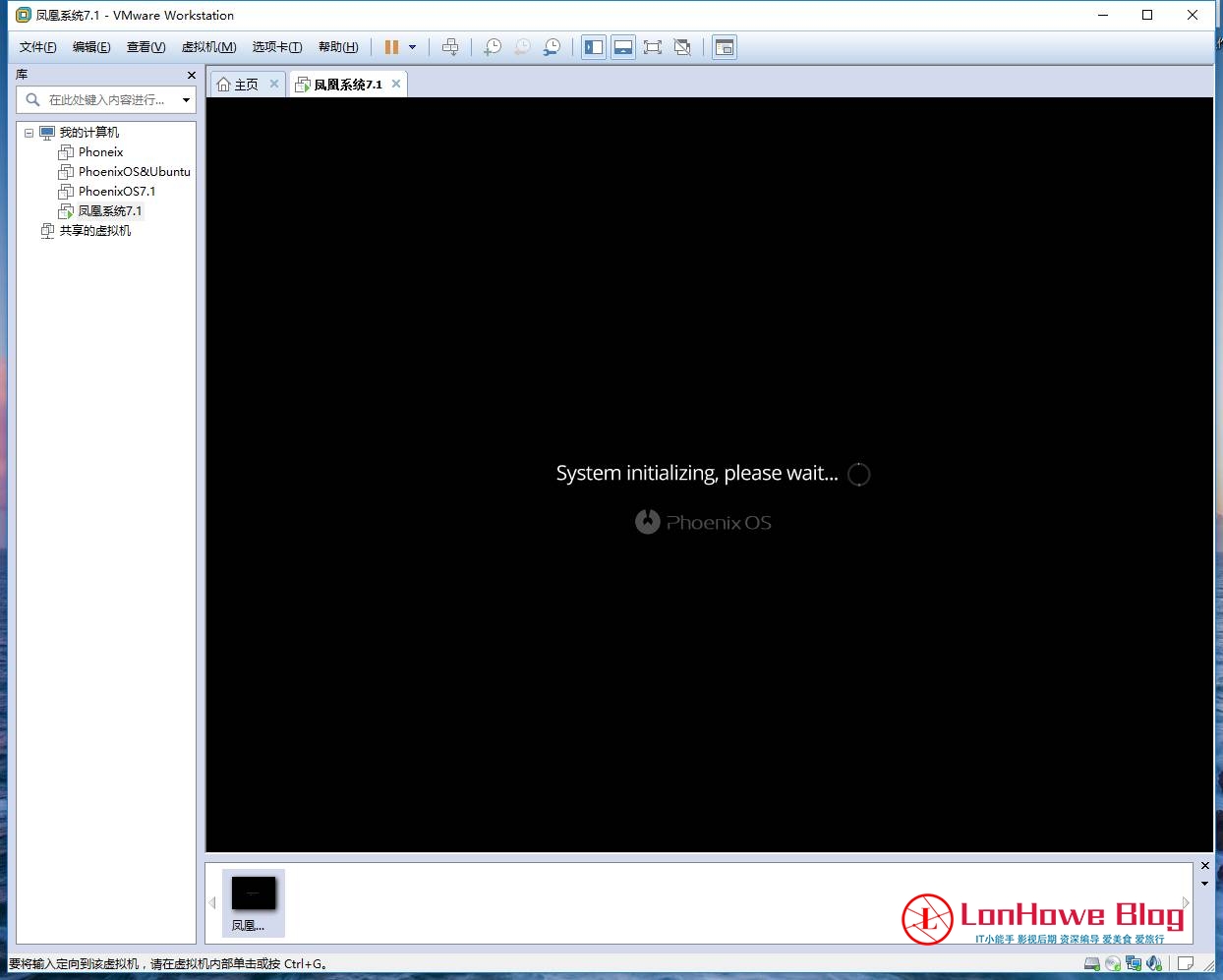The width and height of the screenshot is (1223, 980).
Task: Close the 凤凰系统7.1 tab
Action: 396,84
